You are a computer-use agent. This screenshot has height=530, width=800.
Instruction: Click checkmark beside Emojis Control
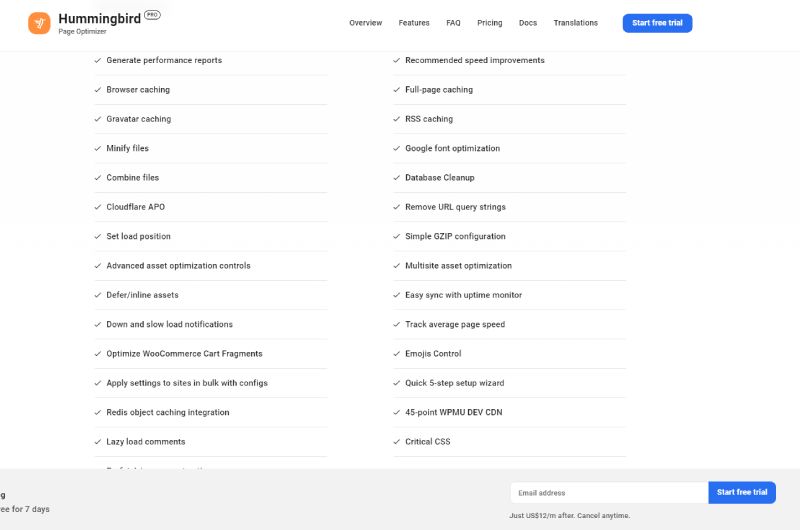pos(396,354)
